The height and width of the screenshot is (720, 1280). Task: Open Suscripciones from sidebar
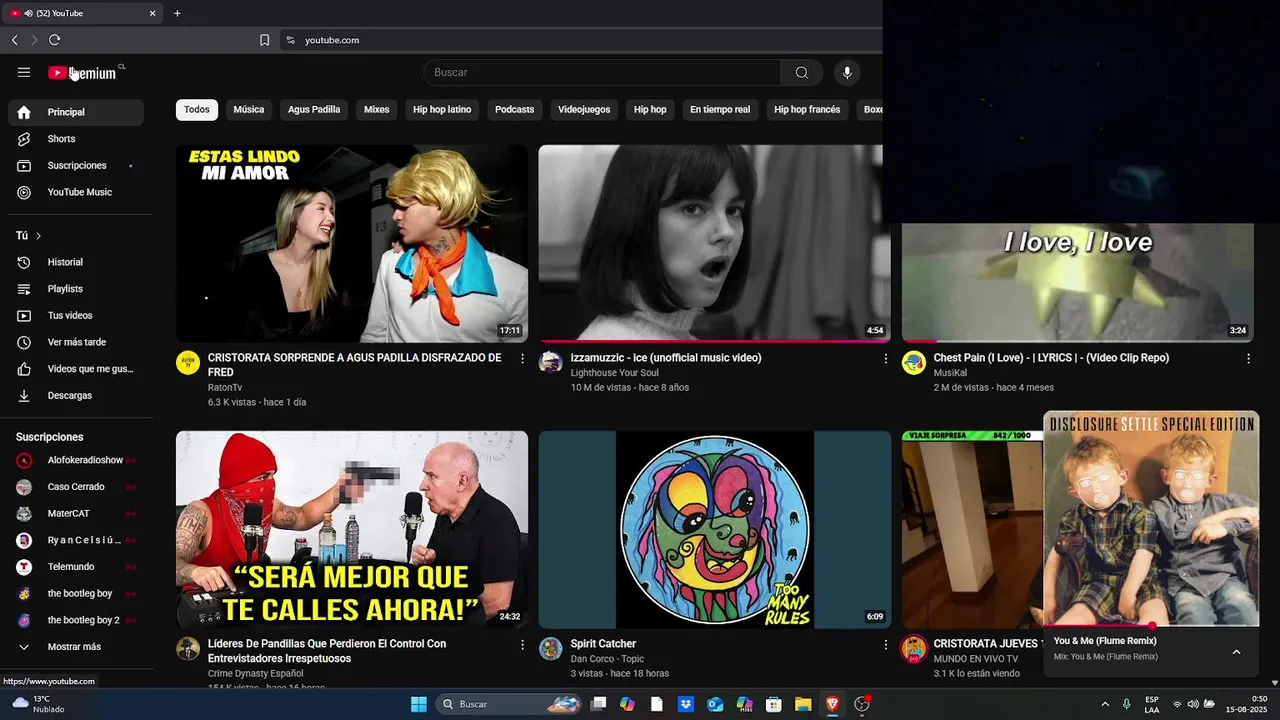pyautogui.click(x=76, y=165)
